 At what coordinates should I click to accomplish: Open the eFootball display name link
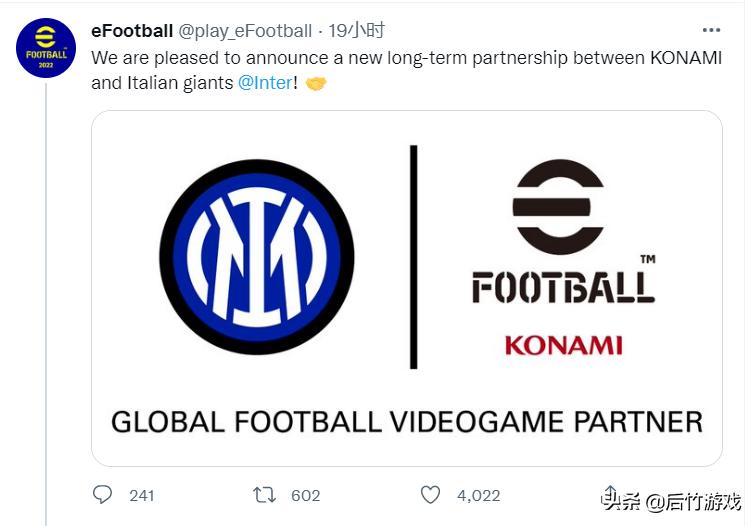coord(131,31)
